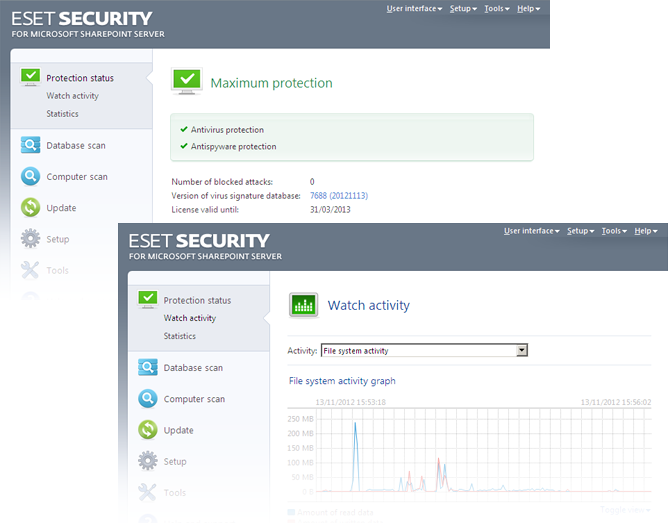
Task: Click Protection status icon in front window
Action: pos(147,299)
